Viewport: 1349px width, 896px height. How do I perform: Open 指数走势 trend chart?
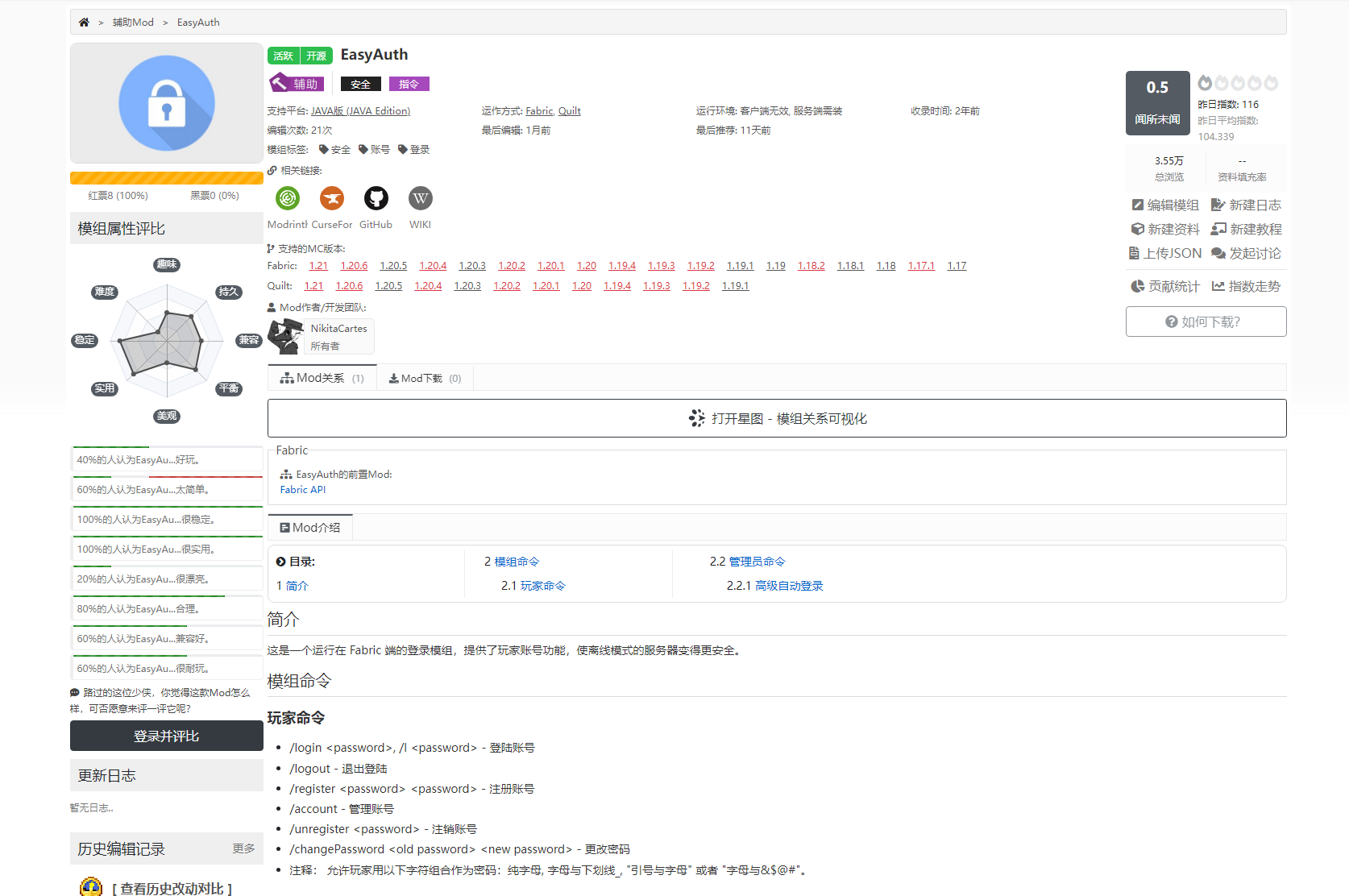coord(1246,287)
